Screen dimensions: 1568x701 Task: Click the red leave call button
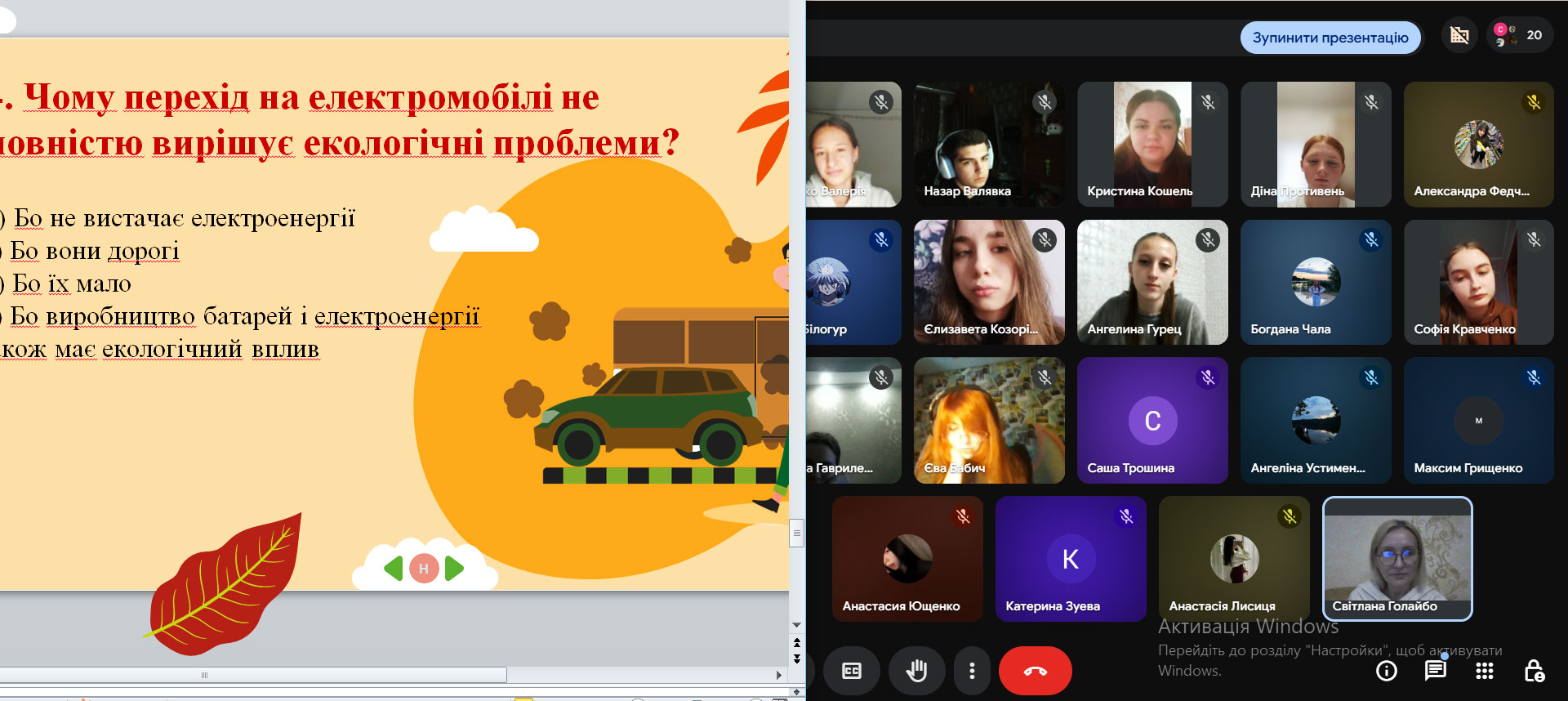click(x=1035, y=671)
